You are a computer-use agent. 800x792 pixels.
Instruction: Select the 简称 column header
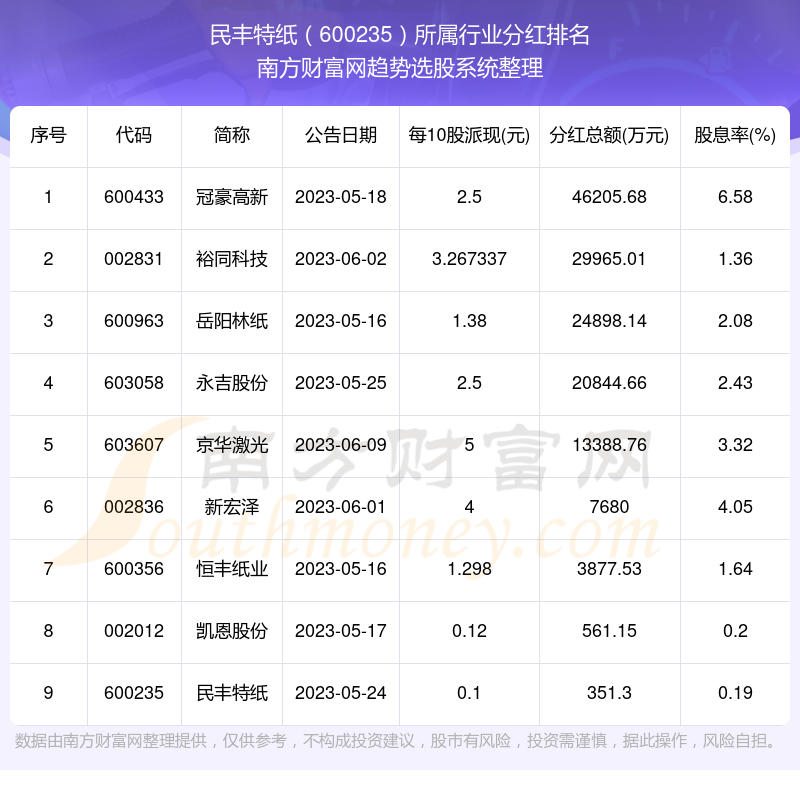point(232,135)
